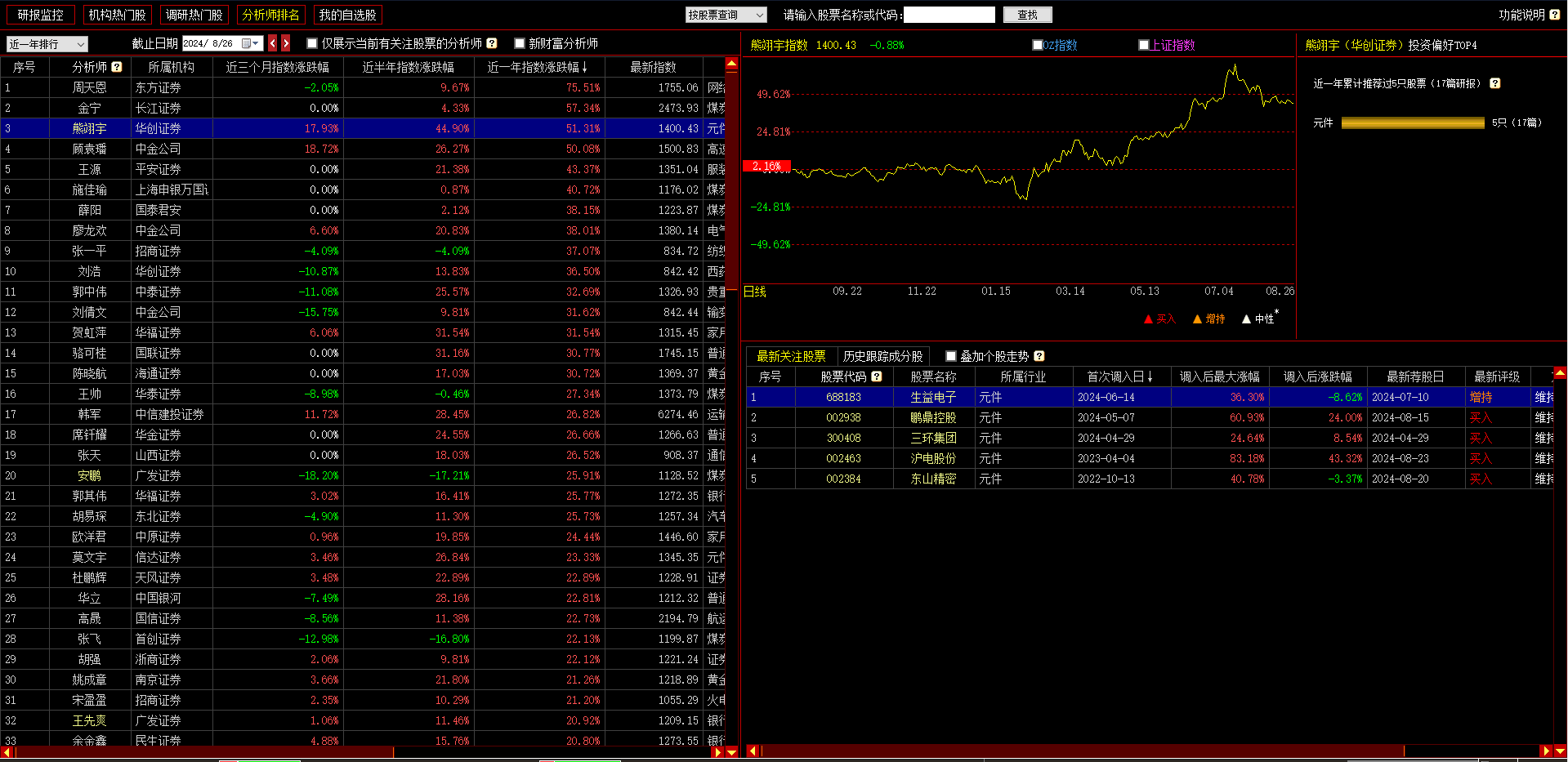Toggle the 上证指数 overlay checkbox
Image resolution: width=1568 pixels, height=762 pixels.
[1144, 45]
